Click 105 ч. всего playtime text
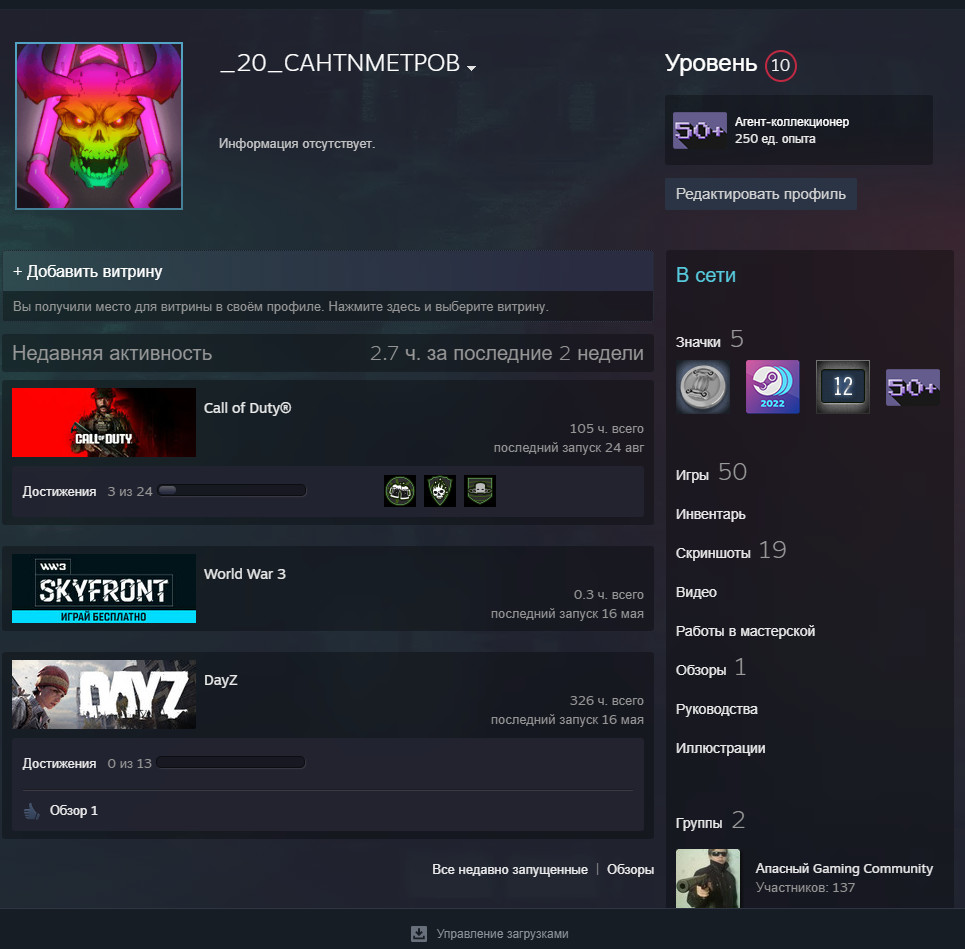Image resolution: width=965 pixels, height=949 pixels. 607,428
